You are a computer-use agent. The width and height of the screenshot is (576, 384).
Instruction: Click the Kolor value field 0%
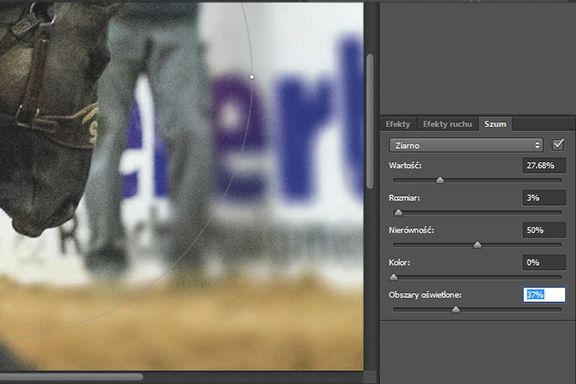(544, 263)
